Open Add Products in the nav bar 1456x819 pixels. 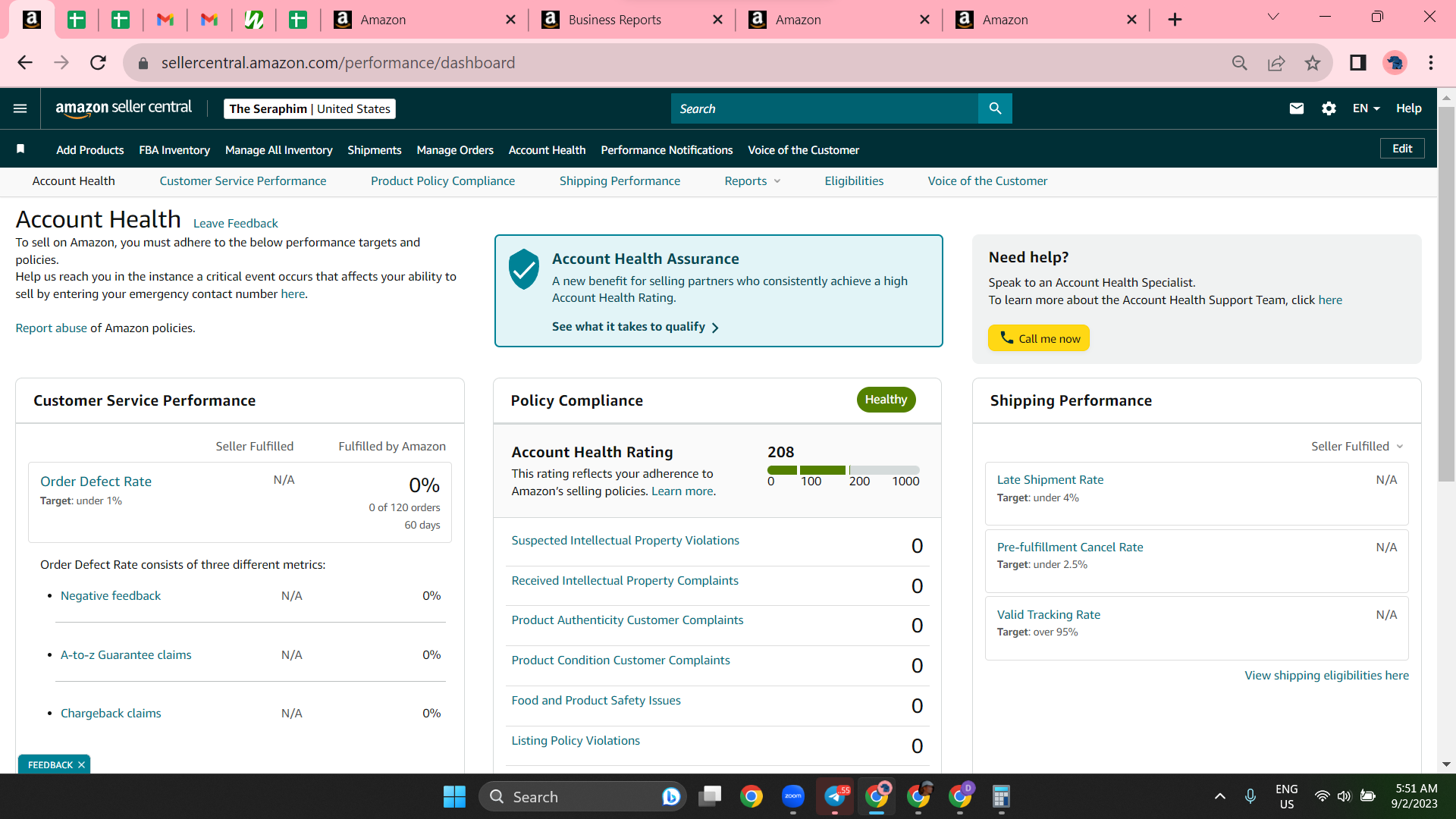(89, 150)
